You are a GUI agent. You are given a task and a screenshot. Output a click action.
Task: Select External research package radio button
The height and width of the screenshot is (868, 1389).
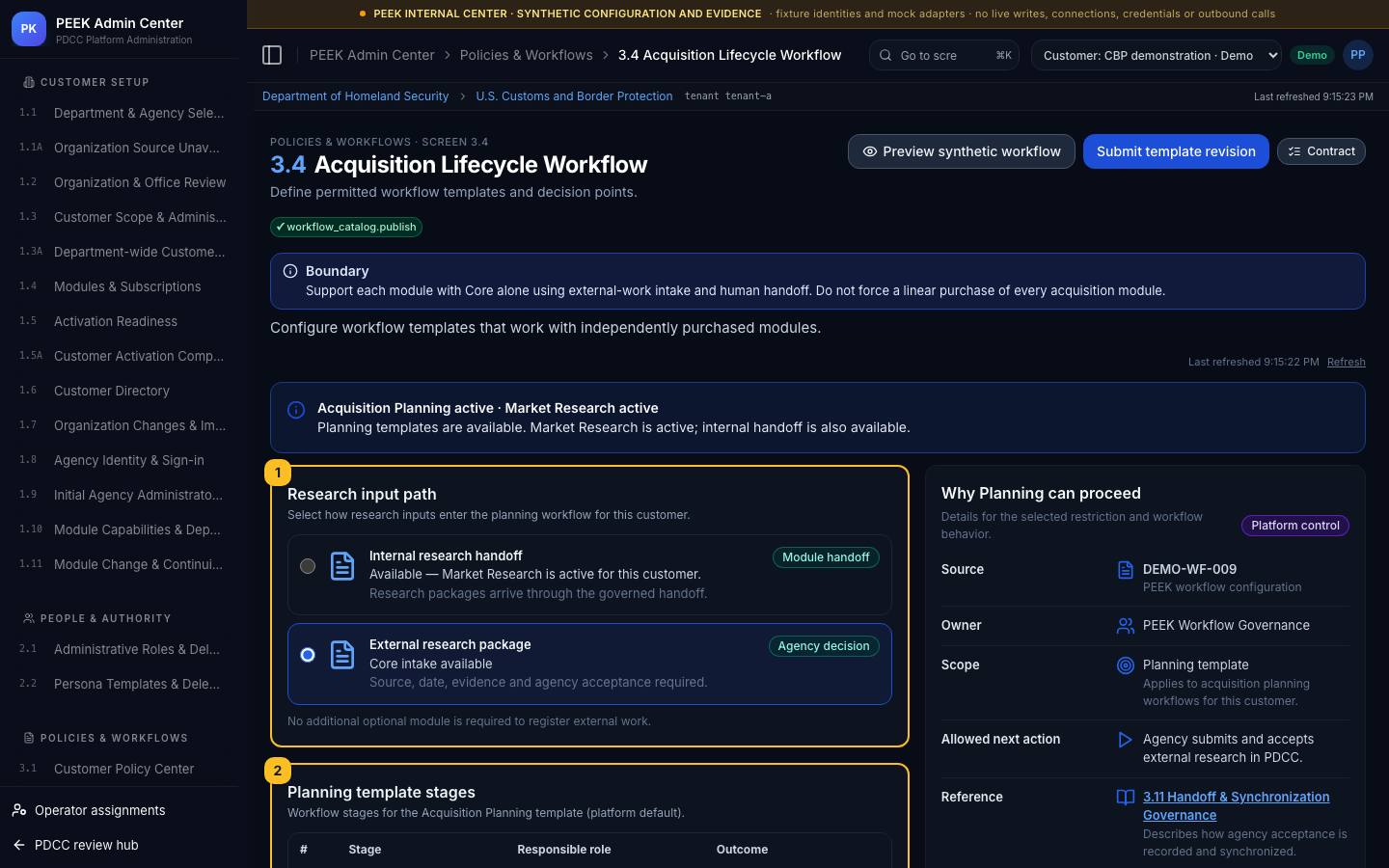click(x=308, y=655)
